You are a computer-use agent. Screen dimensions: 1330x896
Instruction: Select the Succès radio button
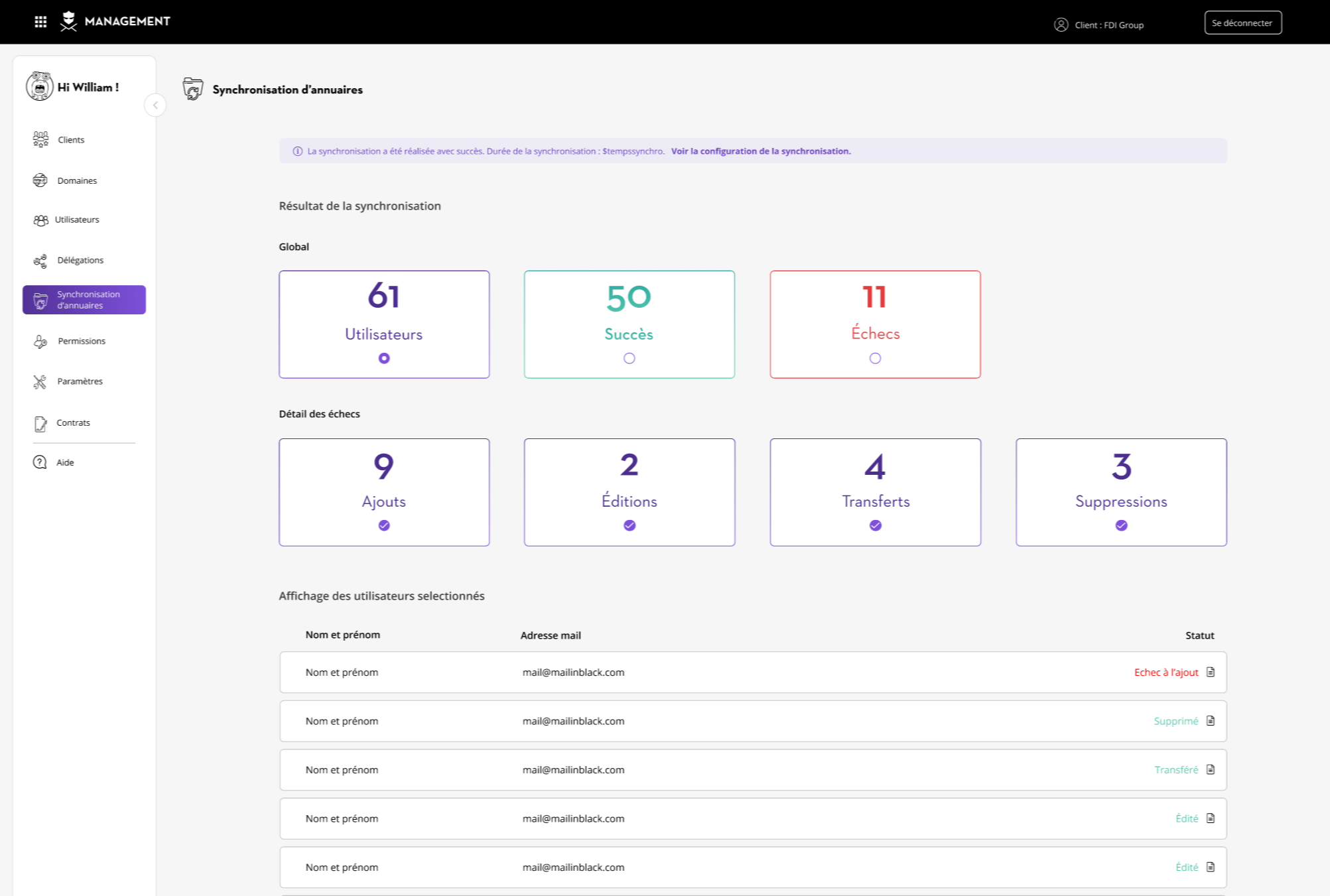click(629, 358)
